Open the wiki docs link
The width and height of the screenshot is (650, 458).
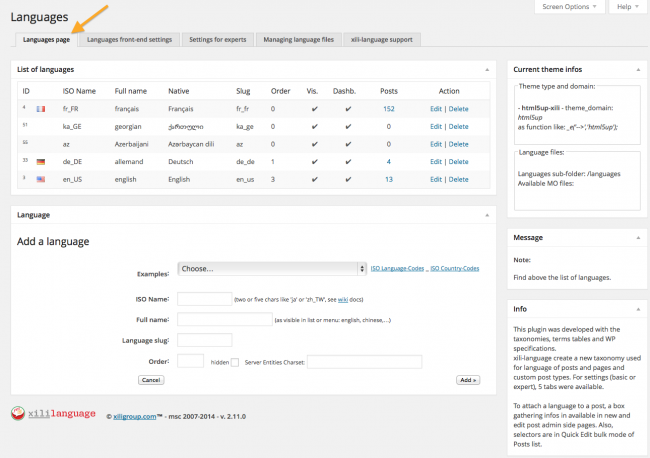pyautogui.click(x=343, y=300)
